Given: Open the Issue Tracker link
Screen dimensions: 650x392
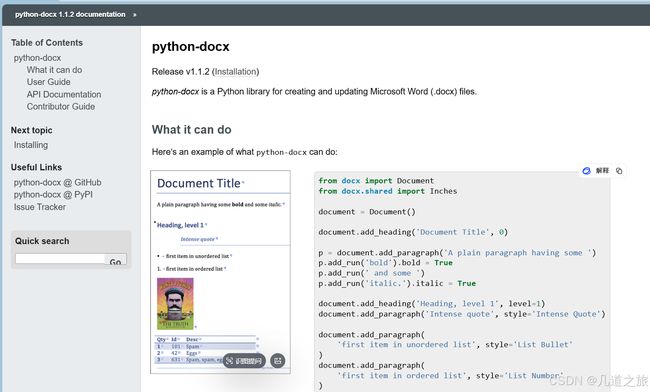Looking at the screenshot, I should pos(40,207).
